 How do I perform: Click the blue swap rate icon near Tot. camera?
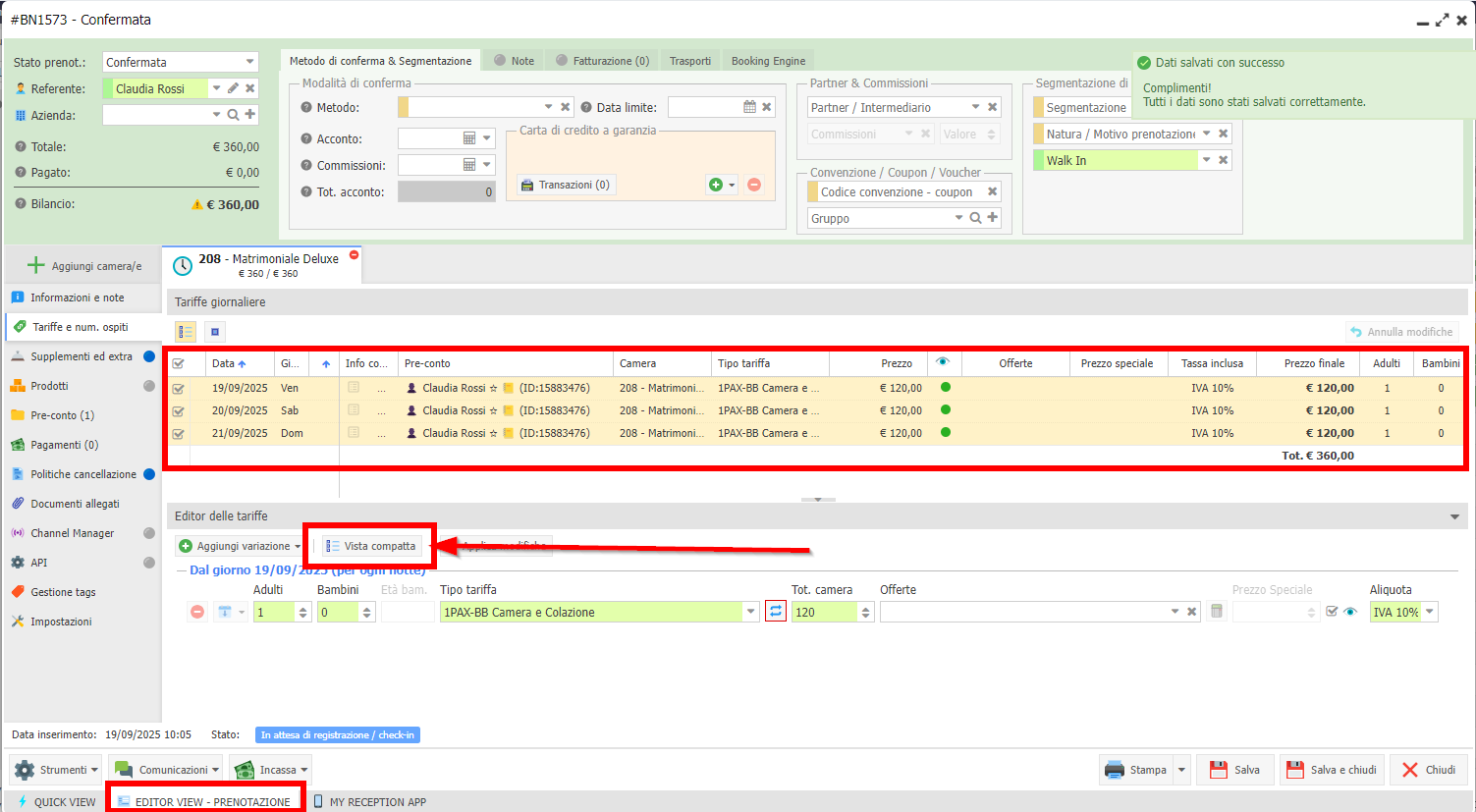[776, 612]
